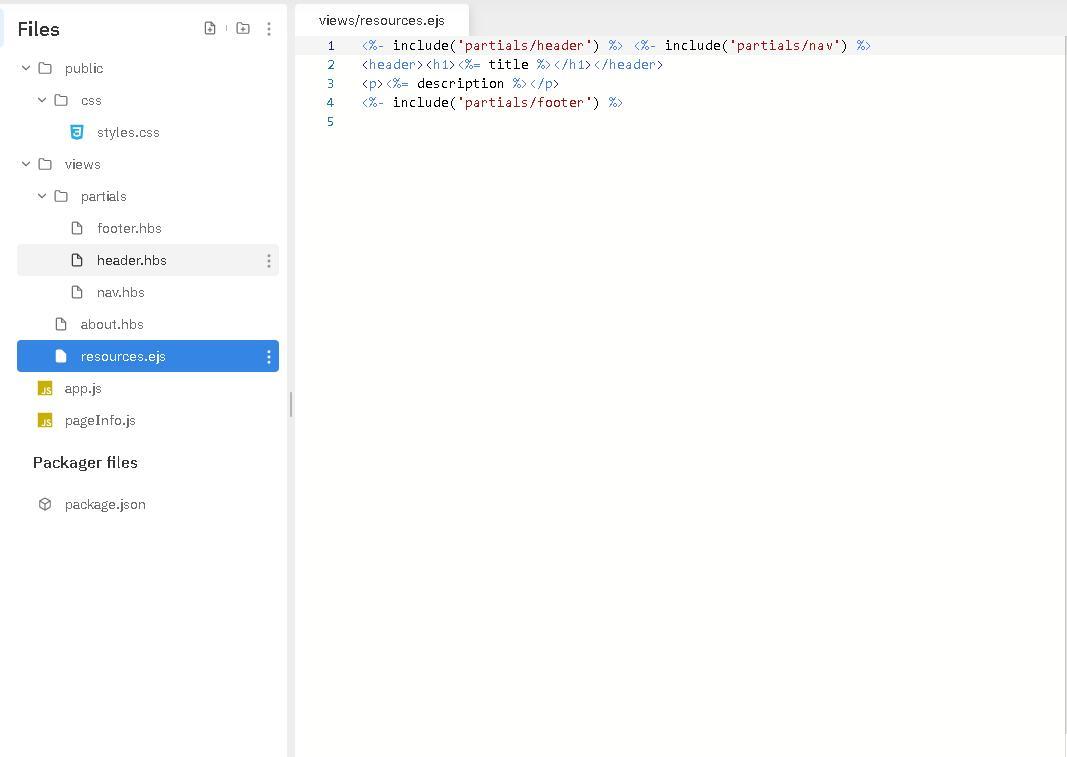
Task: Open footer.hbs partial
Action: pos(129,228)
